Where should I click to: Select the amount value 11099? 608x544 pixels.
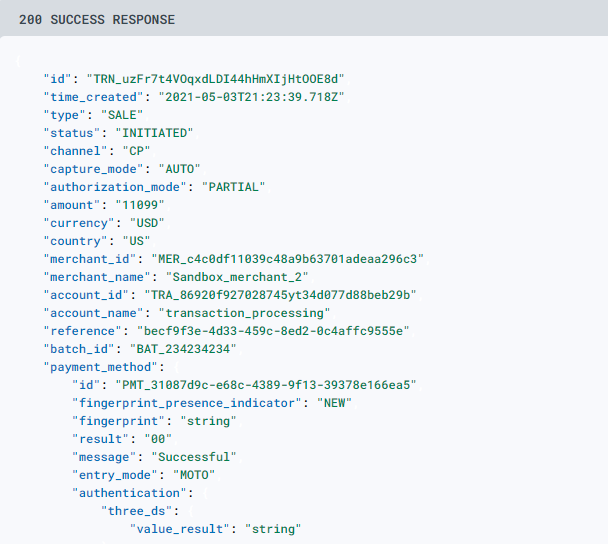click(140, 205)
